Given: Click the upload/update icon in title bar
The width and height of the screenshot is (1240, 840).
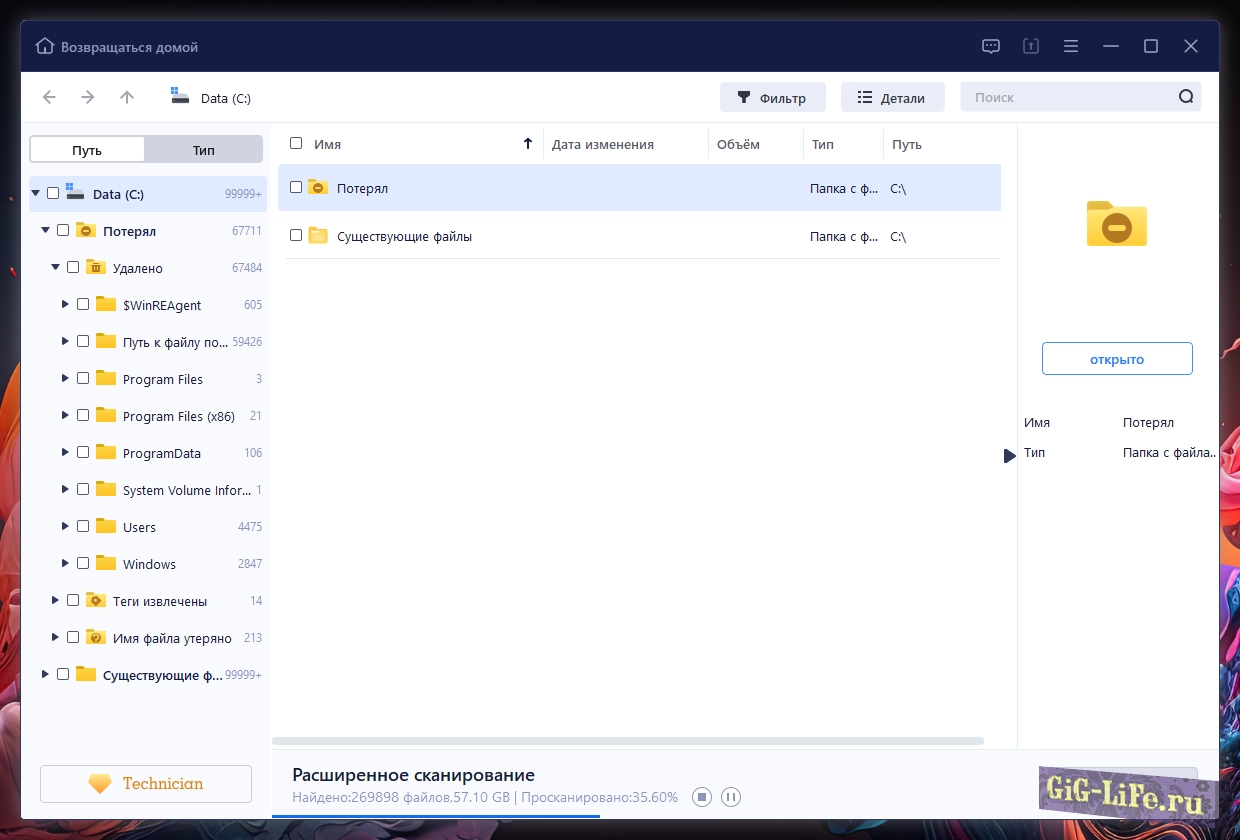Looking at the screenshot, I should coord(1031,46).
